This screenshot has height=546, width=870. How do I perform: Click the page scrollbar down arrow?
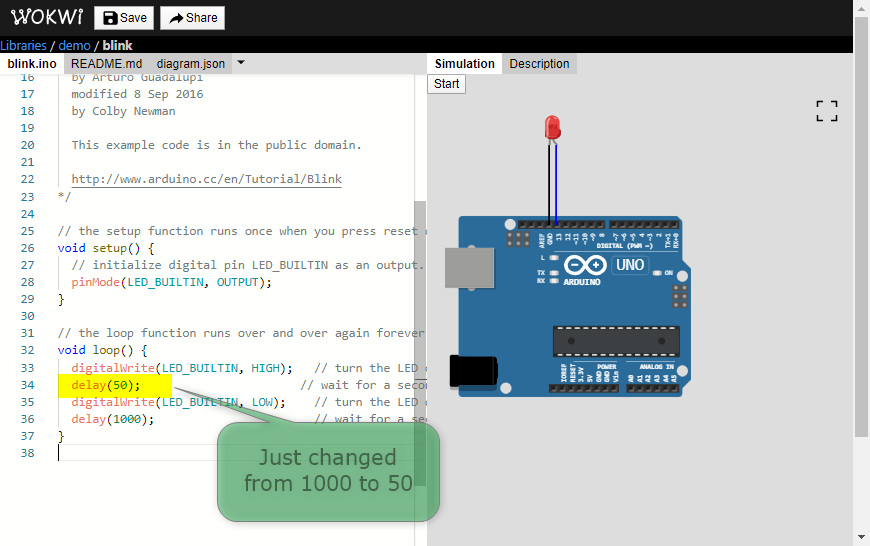tap(861, 537)
